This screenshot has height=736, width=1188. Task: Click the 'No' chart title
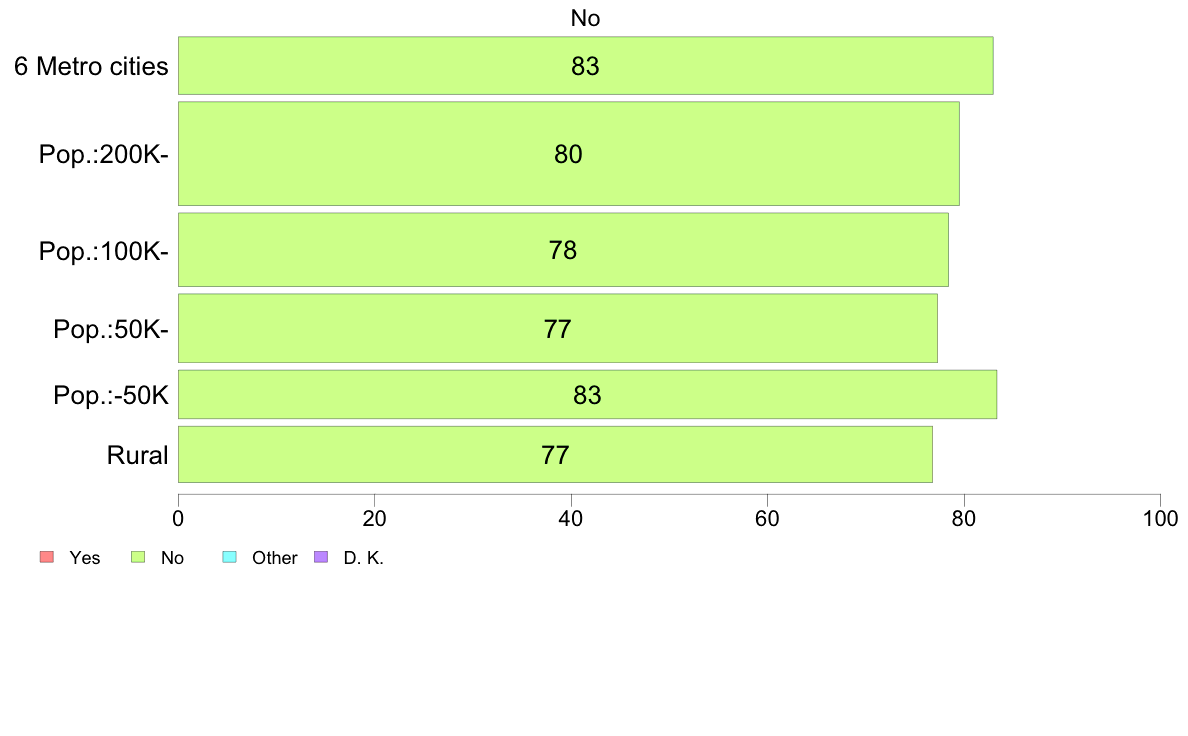click(x=586, y=18)
